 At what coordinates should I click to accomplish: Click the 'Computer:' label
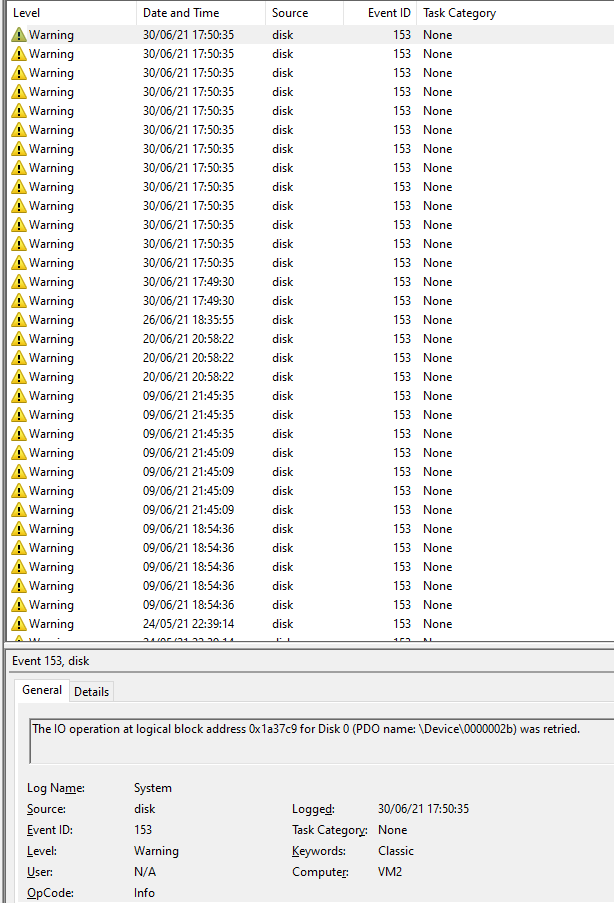pyautogui.click(x=320, y=872)
